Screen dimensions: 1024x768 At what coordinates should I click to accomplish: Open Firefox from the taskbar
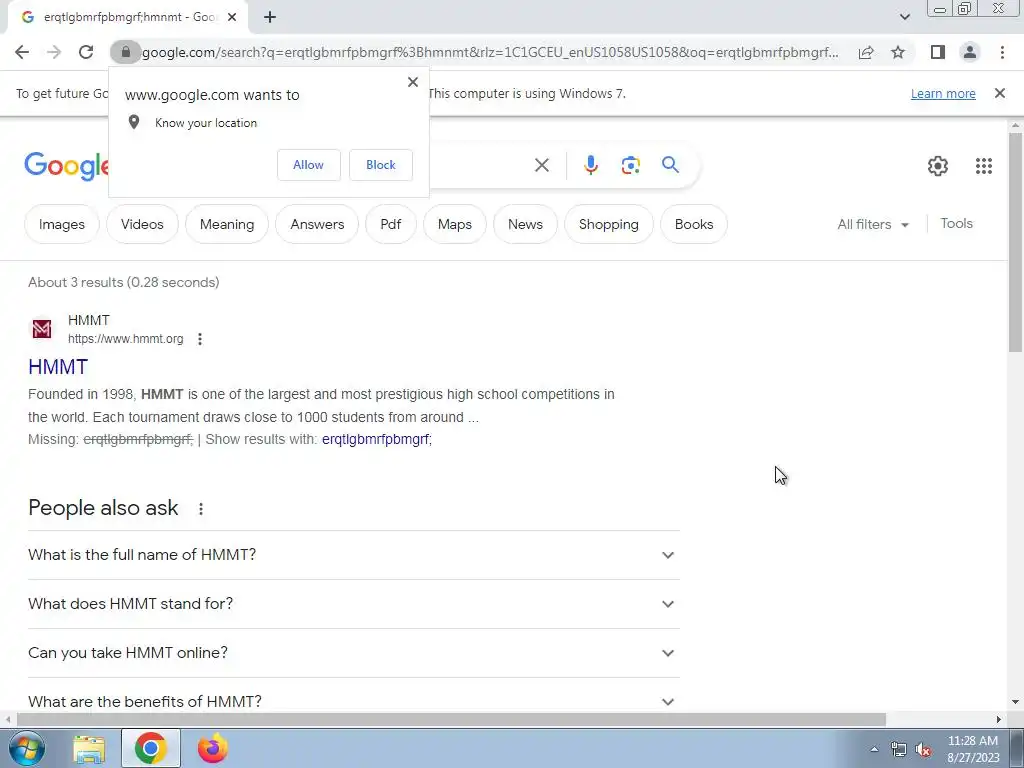tap(213, 748)
